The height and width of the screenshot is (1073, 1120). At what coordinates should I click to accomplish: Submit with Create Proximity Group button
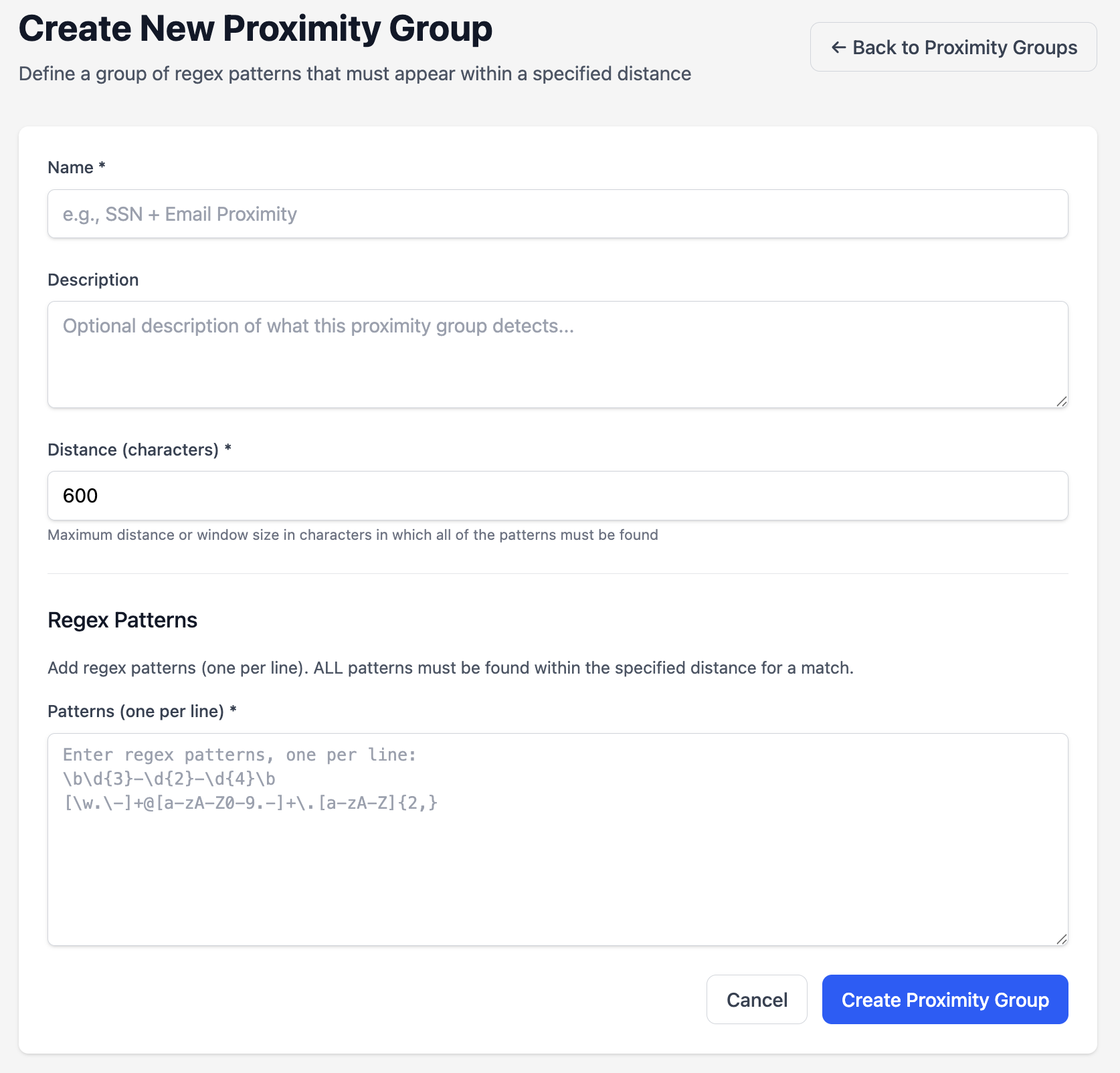944,999
